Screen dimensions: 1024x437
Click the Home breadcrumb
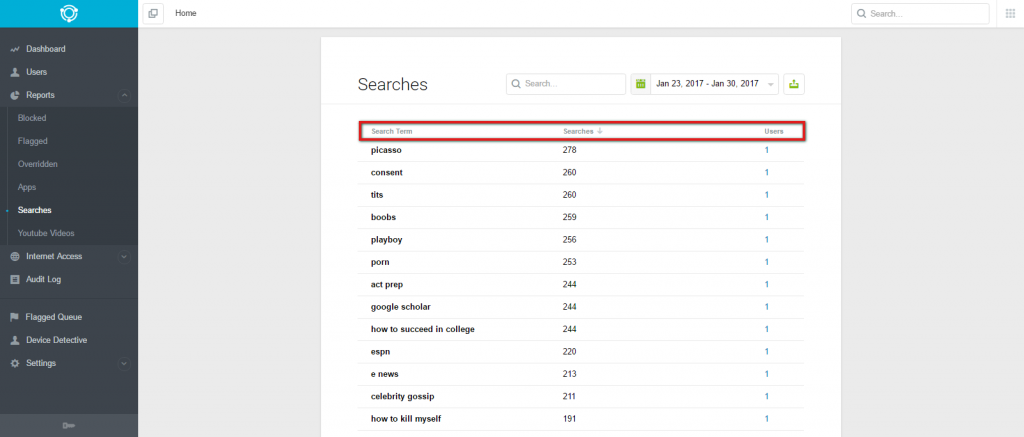click(x=185, y=13)
